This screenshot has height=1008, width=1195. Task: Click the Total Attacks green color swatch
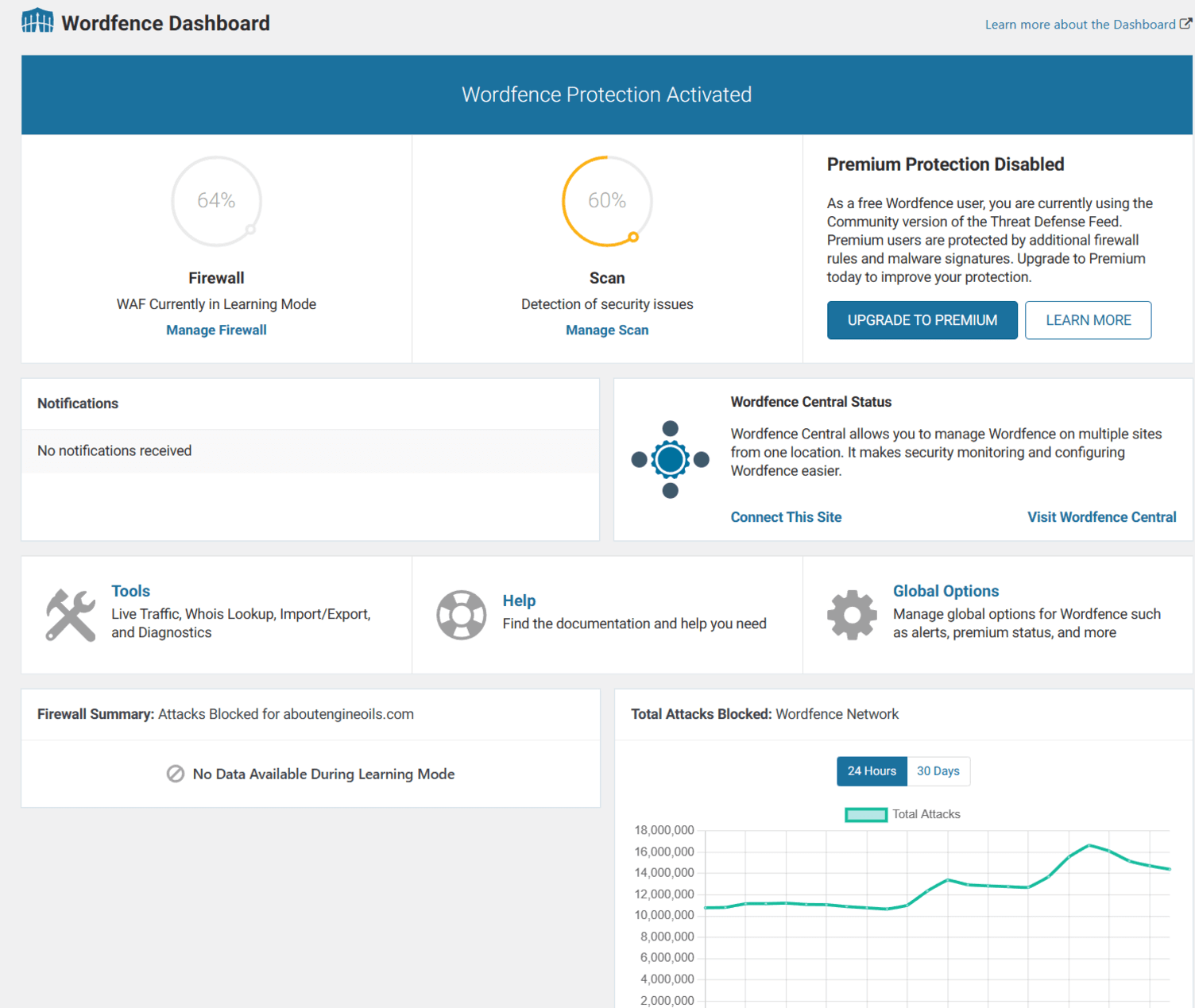pyautogui.click(x=865, y=814)
